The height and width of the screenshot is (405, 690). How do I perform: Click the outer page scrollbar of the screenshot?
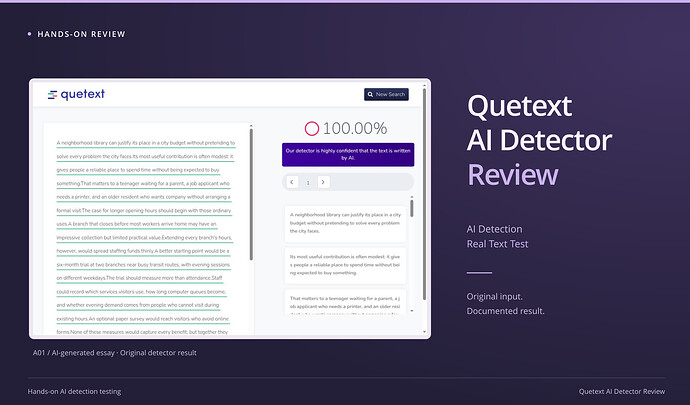(x=424, y=195)
